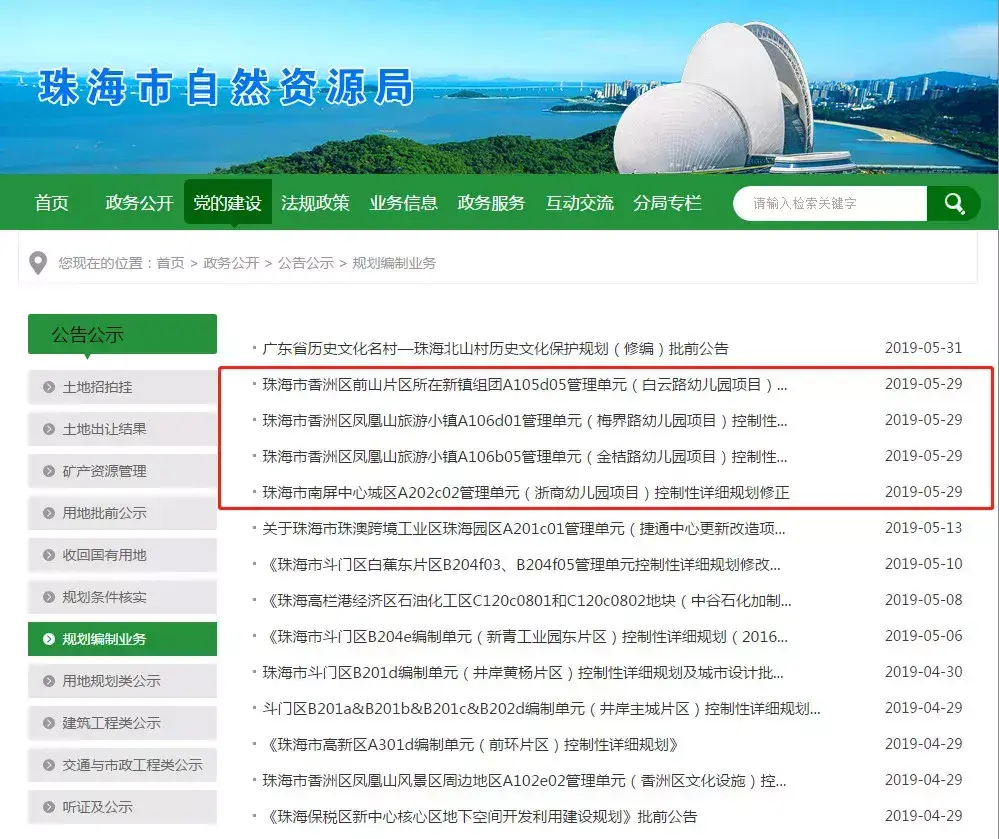This screenshot has height=839, width=999.
Task: Open the 矿产资源管理 sidebar category
Action: 122,471
